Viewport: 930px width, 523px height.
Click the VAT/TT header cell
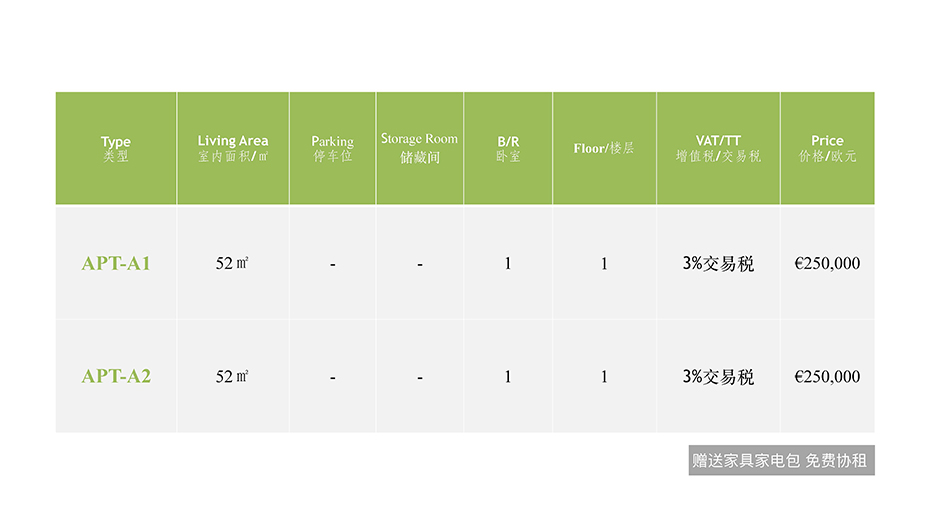pyautogui.click(x=718, y=148)
